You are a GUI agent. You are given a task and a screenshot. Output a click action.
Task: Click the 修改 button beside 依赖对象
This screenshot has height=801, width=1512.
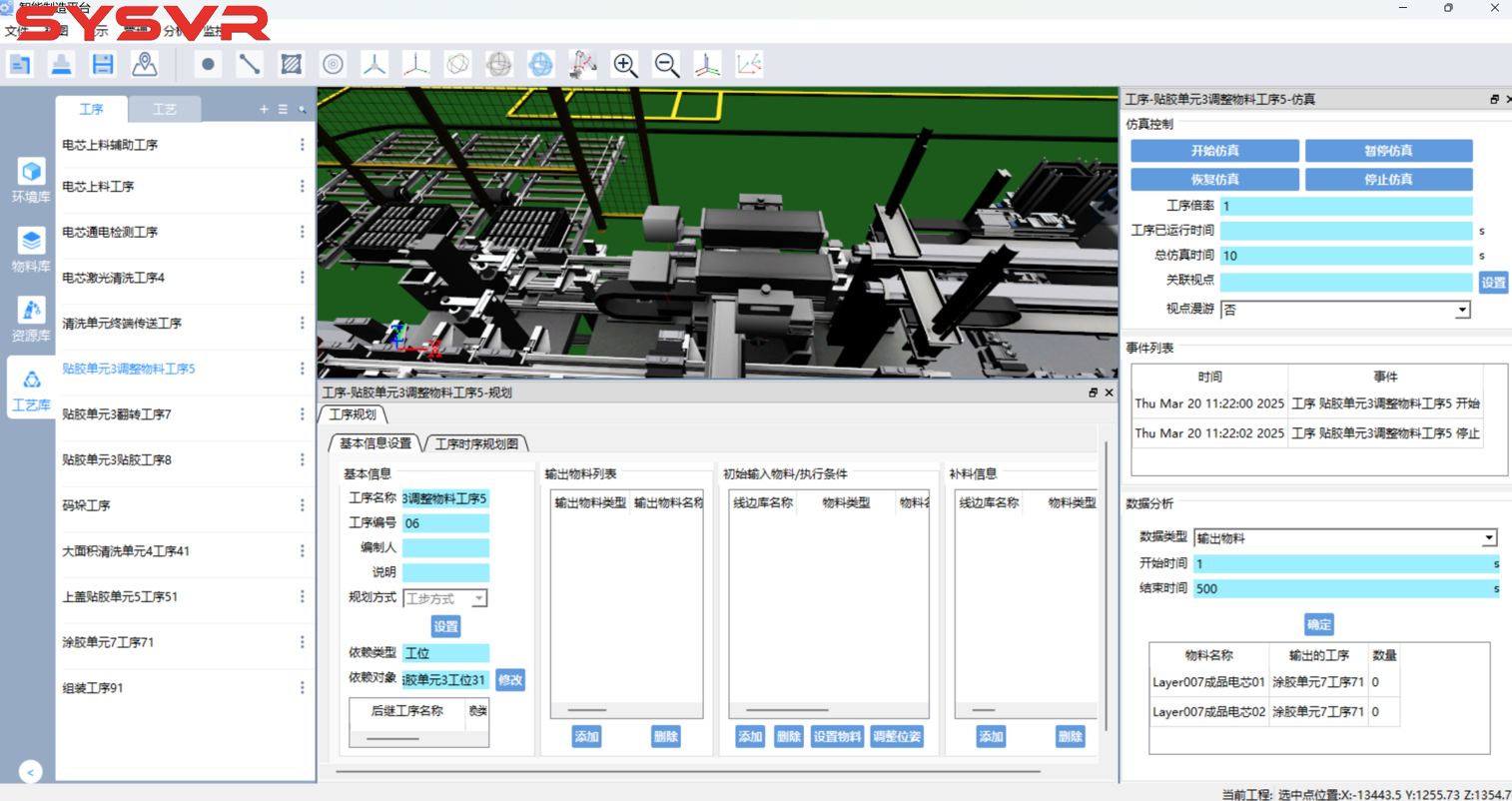tap(510, 680)
